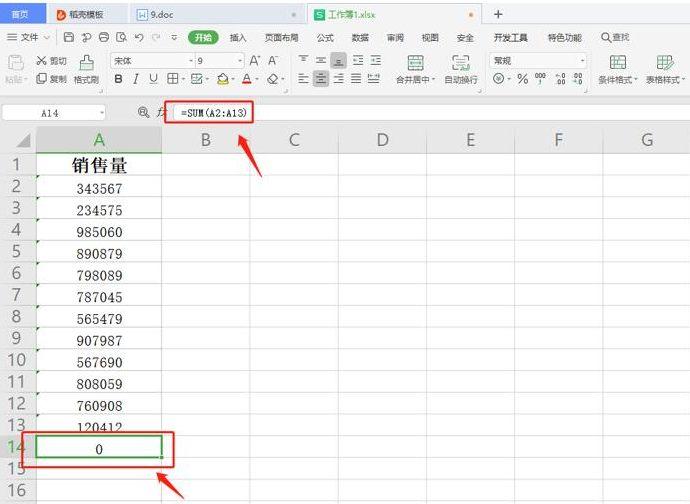Select row 7 header
690x504 pixels.
pos(16,294)
